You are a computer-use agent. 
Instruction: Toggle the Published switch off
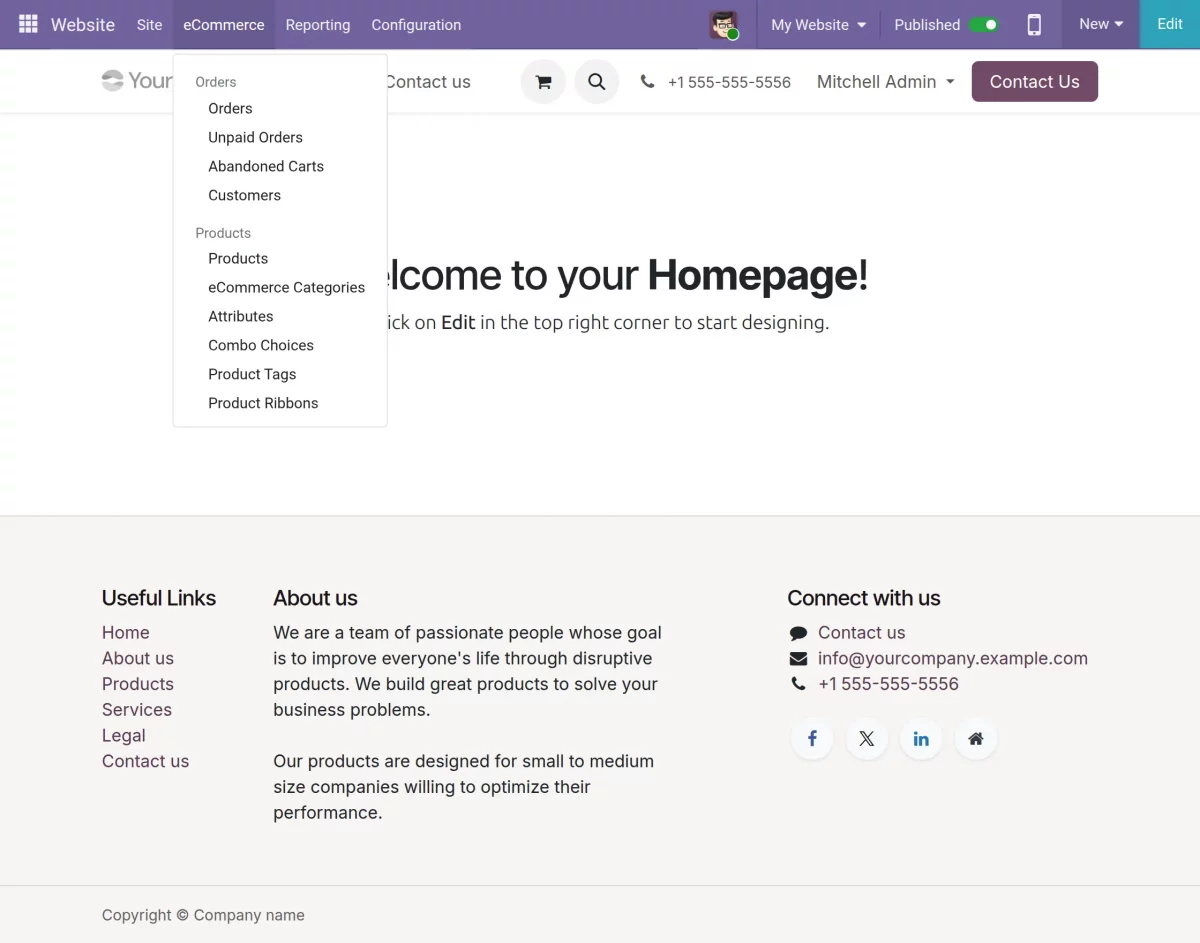[984, 25]
